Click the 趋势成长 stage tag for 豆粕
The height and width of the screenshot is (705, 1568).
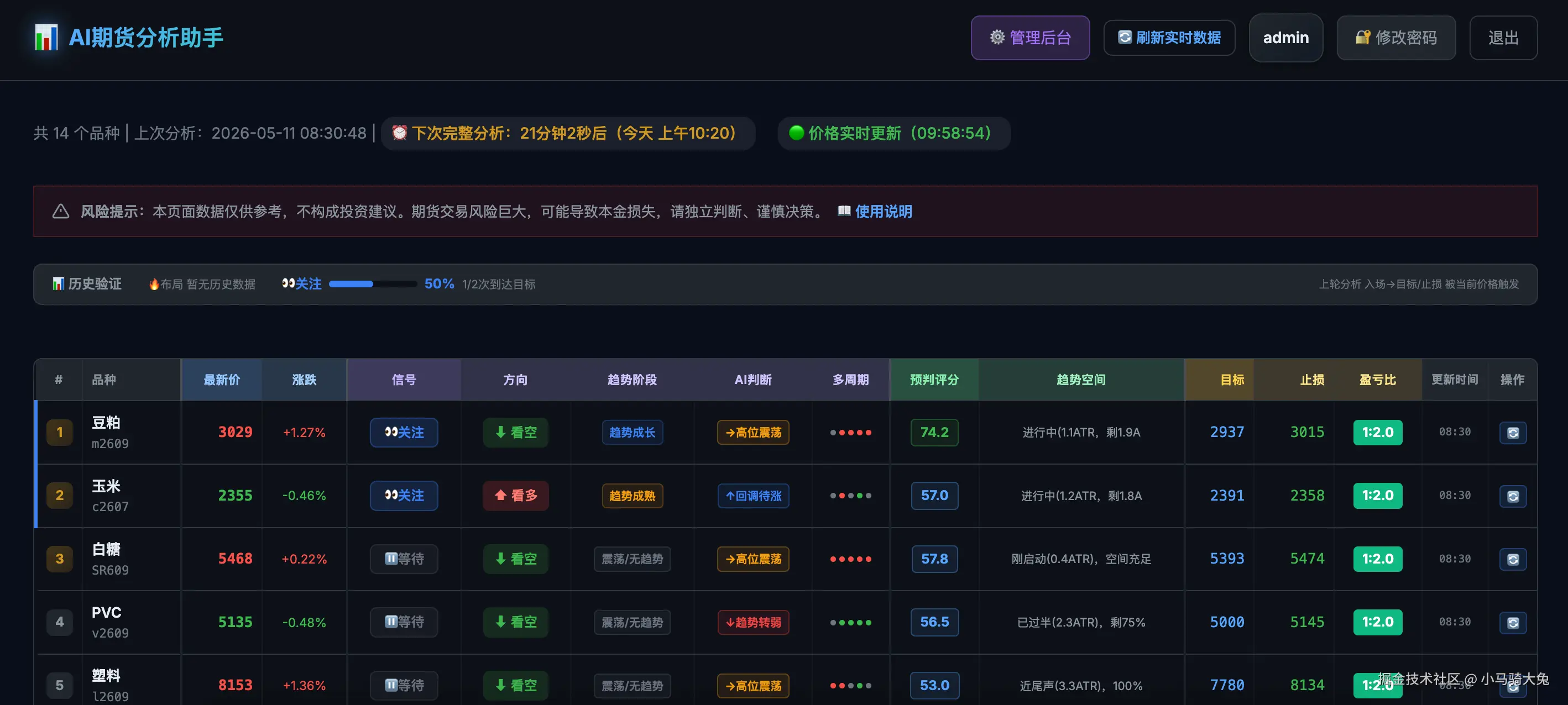pyautogui.click(x=632, y=433)
